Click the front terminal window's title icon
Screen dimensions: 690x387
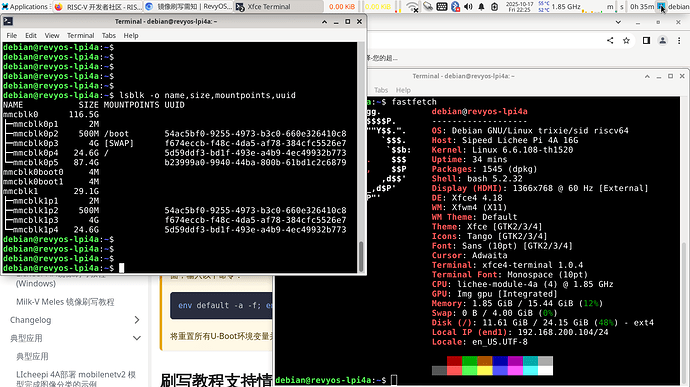point(7,21)
